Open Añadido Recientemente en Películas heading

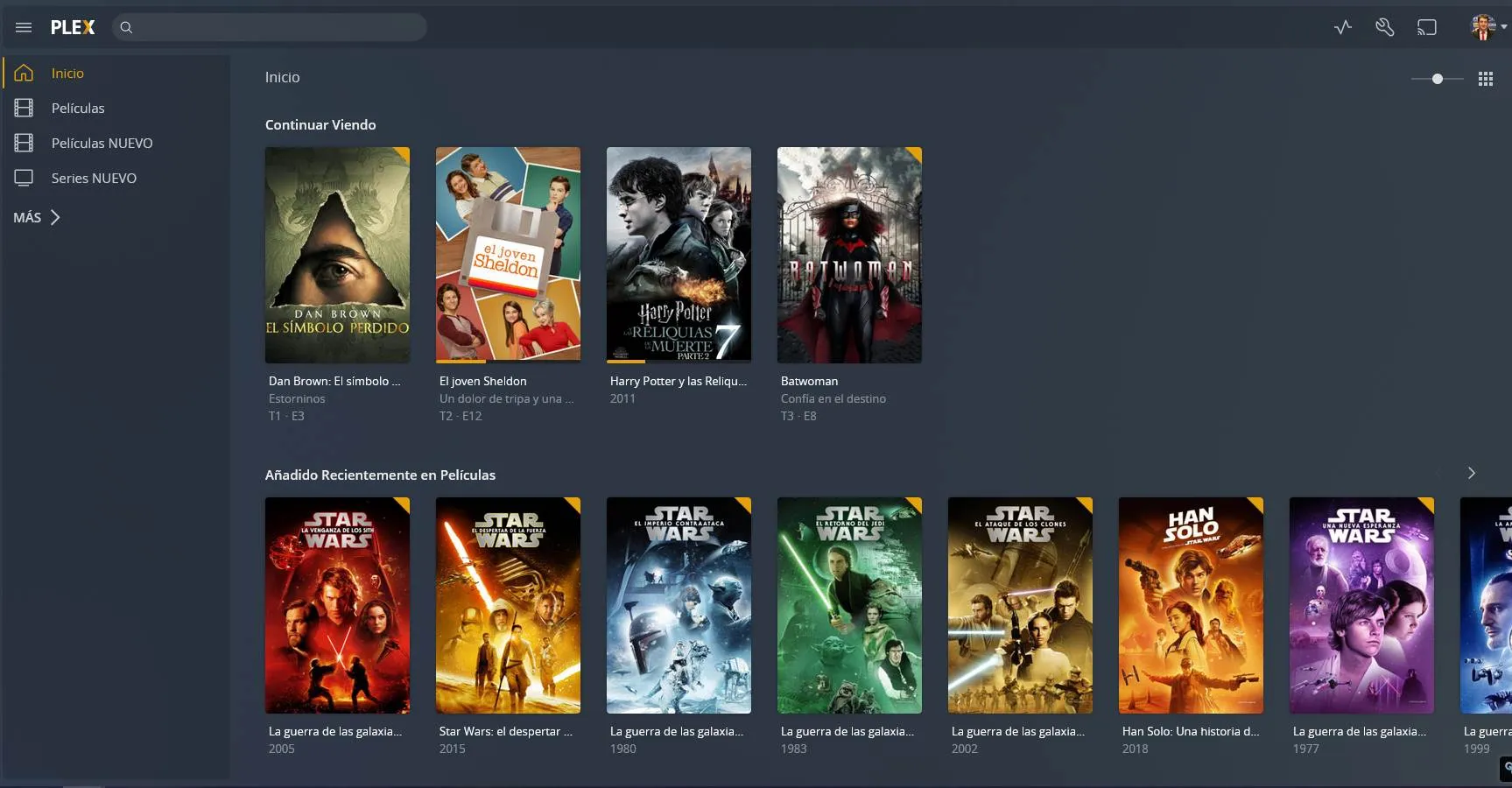click(380, 475)
